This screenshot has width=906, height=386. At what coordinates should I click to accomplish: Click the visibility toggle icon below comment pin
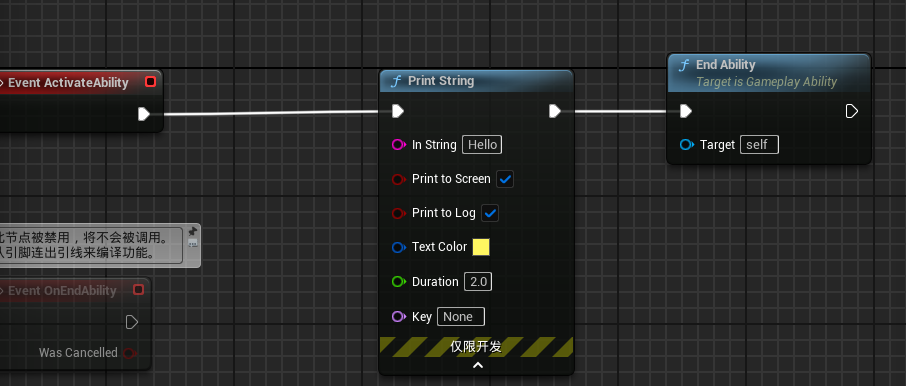point(192,243)
